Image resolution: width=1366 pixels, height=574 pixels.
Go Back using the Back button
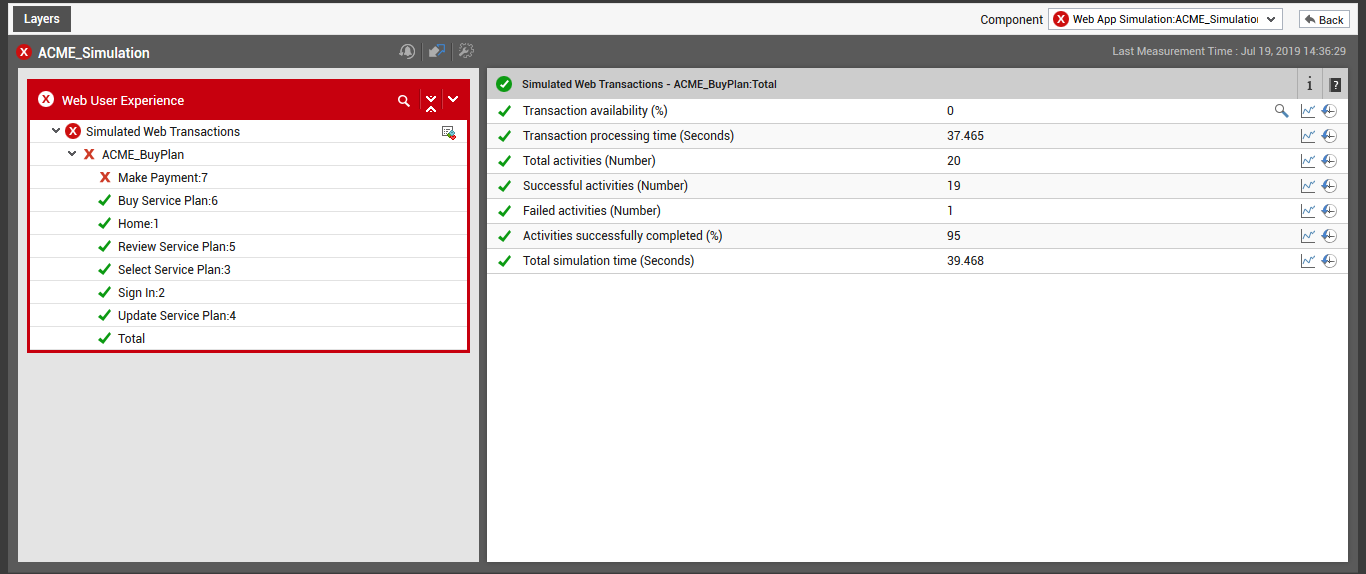1324,19
